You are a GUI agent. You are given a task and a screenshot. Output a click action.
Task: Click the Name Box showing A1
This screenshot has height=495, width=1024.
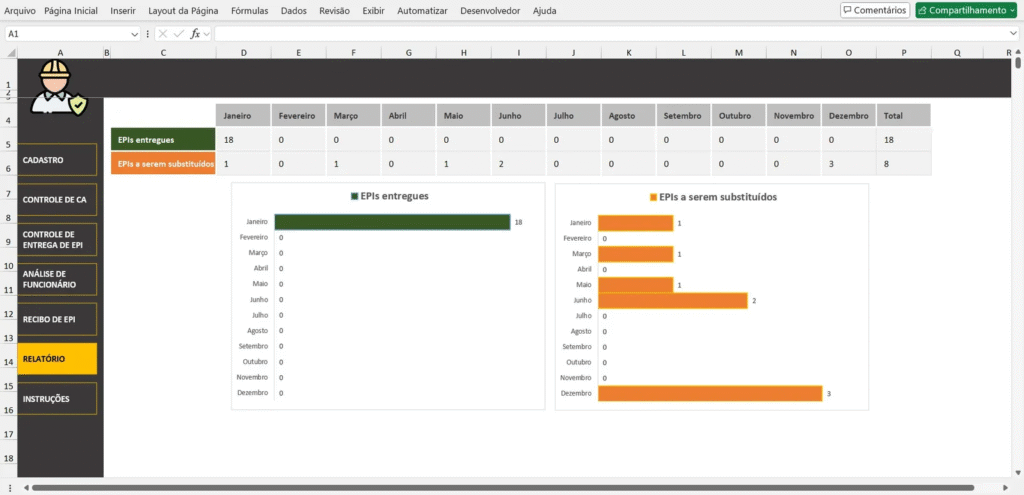pyautogui.click(x=65, y=34)
